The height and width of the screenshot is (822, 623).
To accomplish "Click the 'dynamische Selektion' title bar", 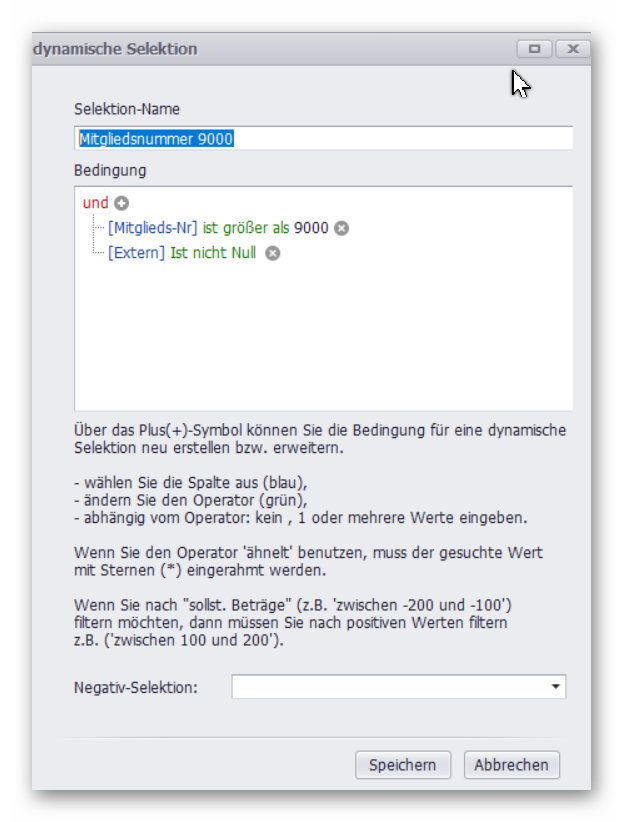I will (x=250, y=49).
